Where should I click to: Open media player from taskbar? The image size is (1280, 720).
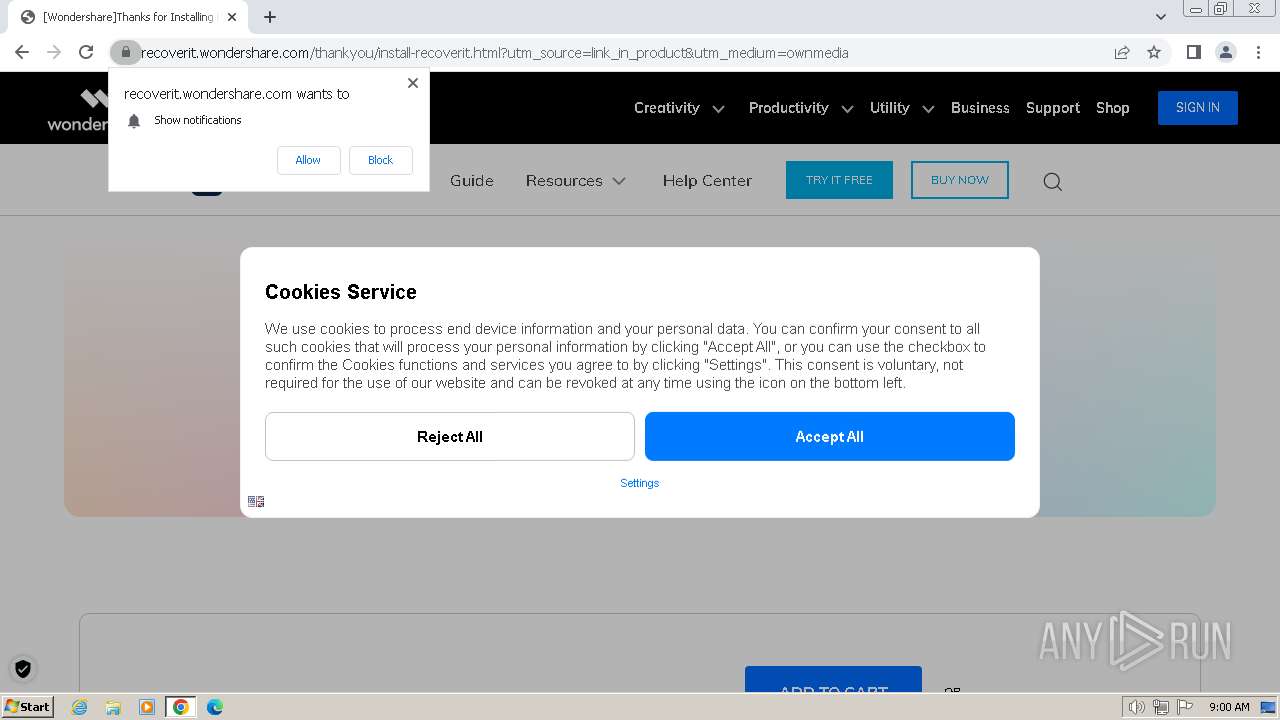click(x=147, y=707)
